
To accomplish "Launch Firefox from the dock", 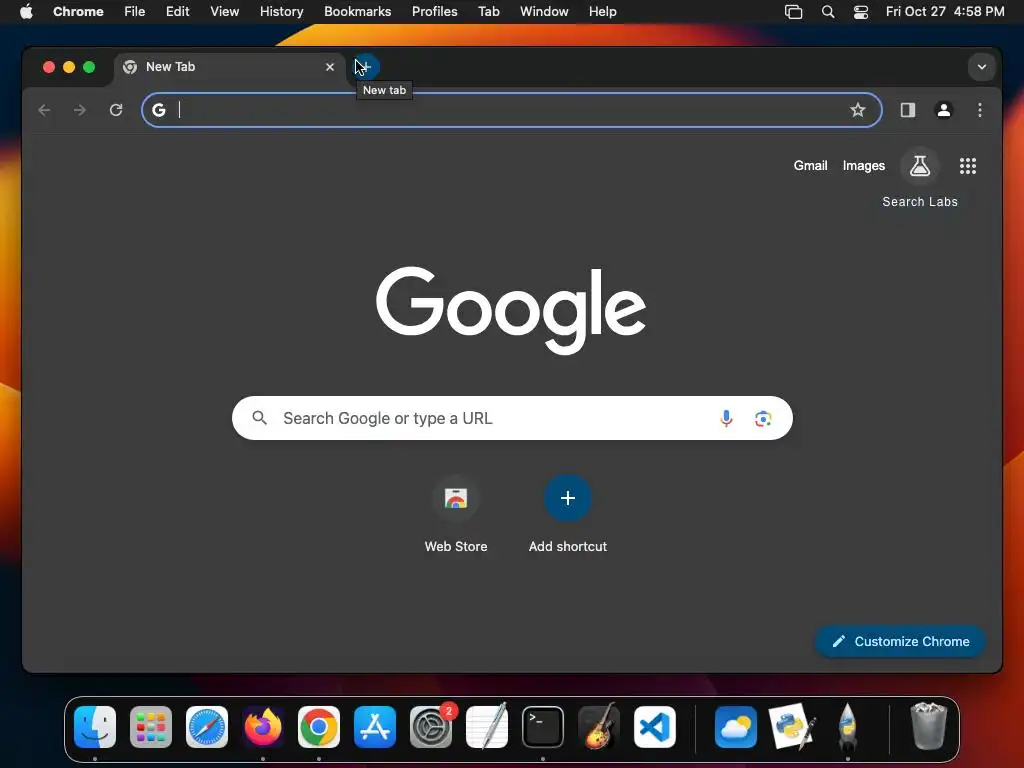I will pos(263,727).
